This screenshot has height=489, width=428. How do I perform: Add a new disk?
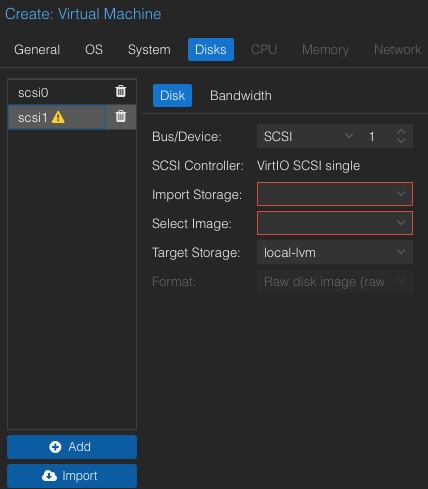point(72,447)
